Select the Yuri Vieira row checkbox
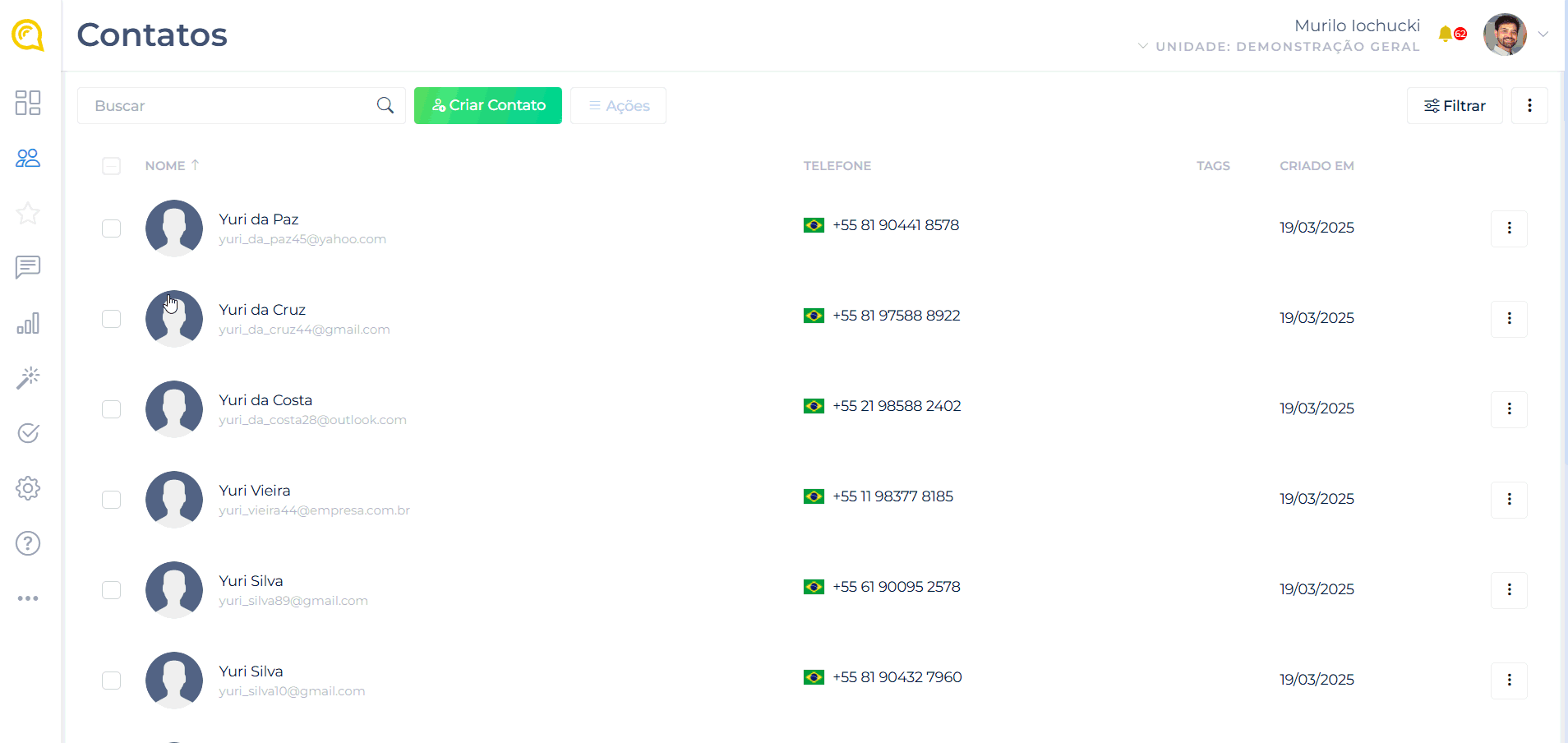 [x=112, y=500]
